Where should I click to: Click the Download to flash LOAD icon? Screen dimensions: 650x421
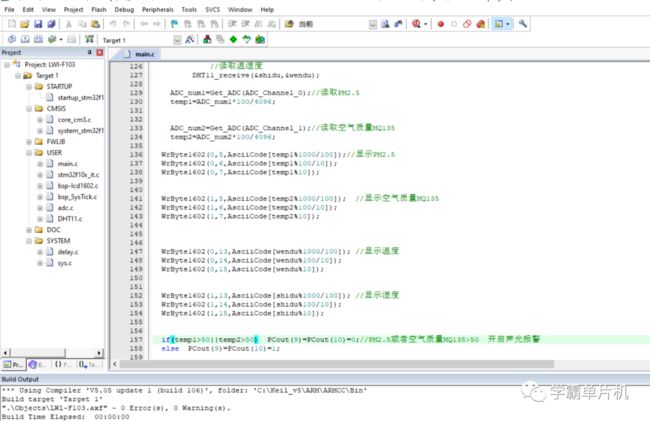(x=89, y=39)
